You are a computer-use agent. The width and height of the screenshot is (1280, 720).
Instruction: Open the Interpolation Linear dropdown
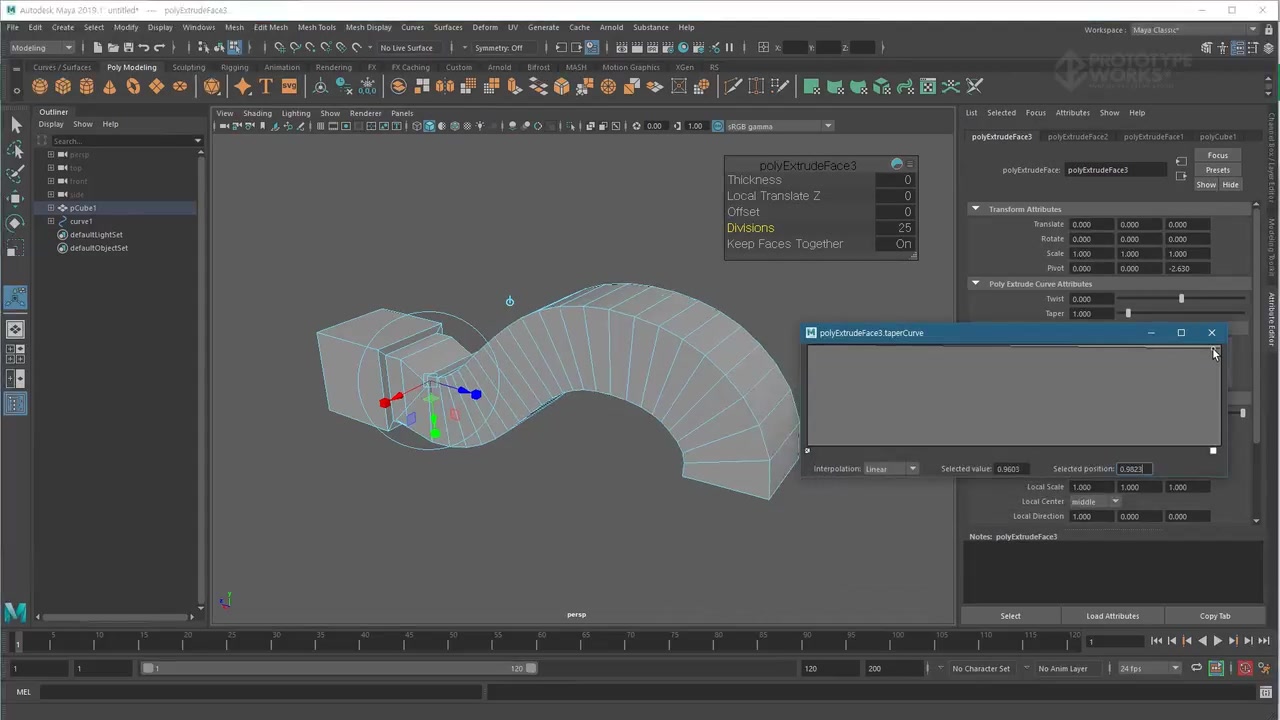(891, 469)
